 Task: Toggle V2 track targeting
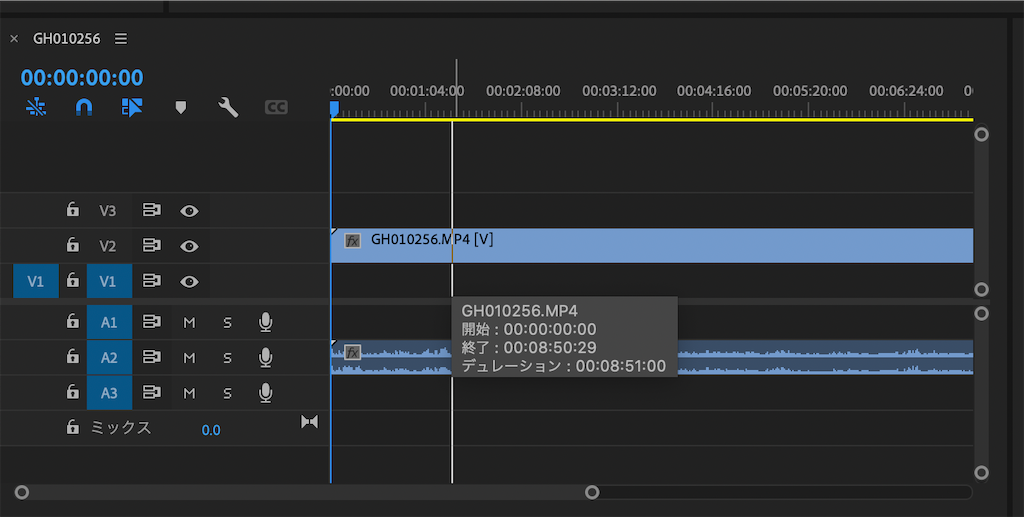point(108,245)
